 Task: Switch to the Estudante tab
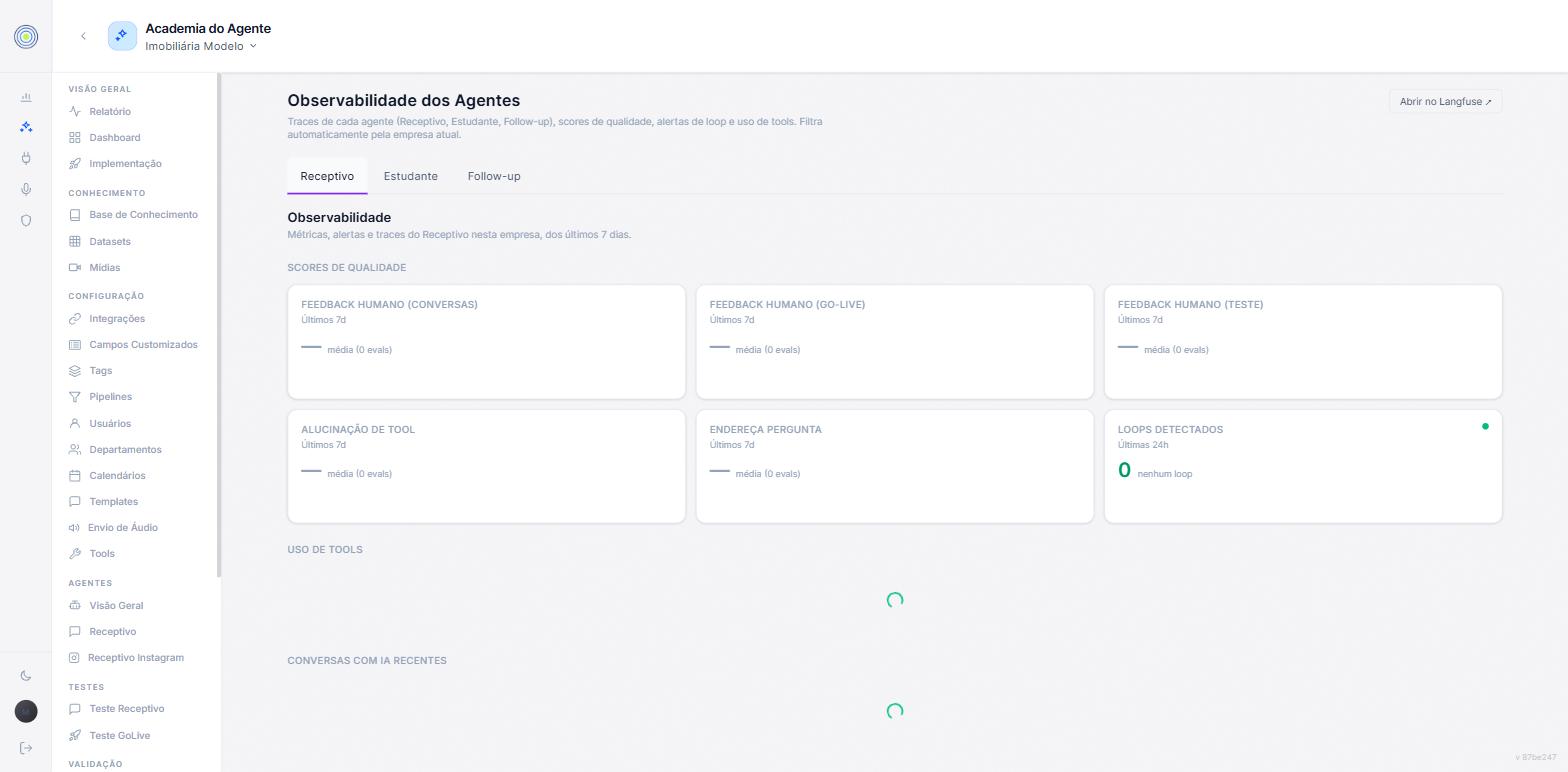[411, 176]
